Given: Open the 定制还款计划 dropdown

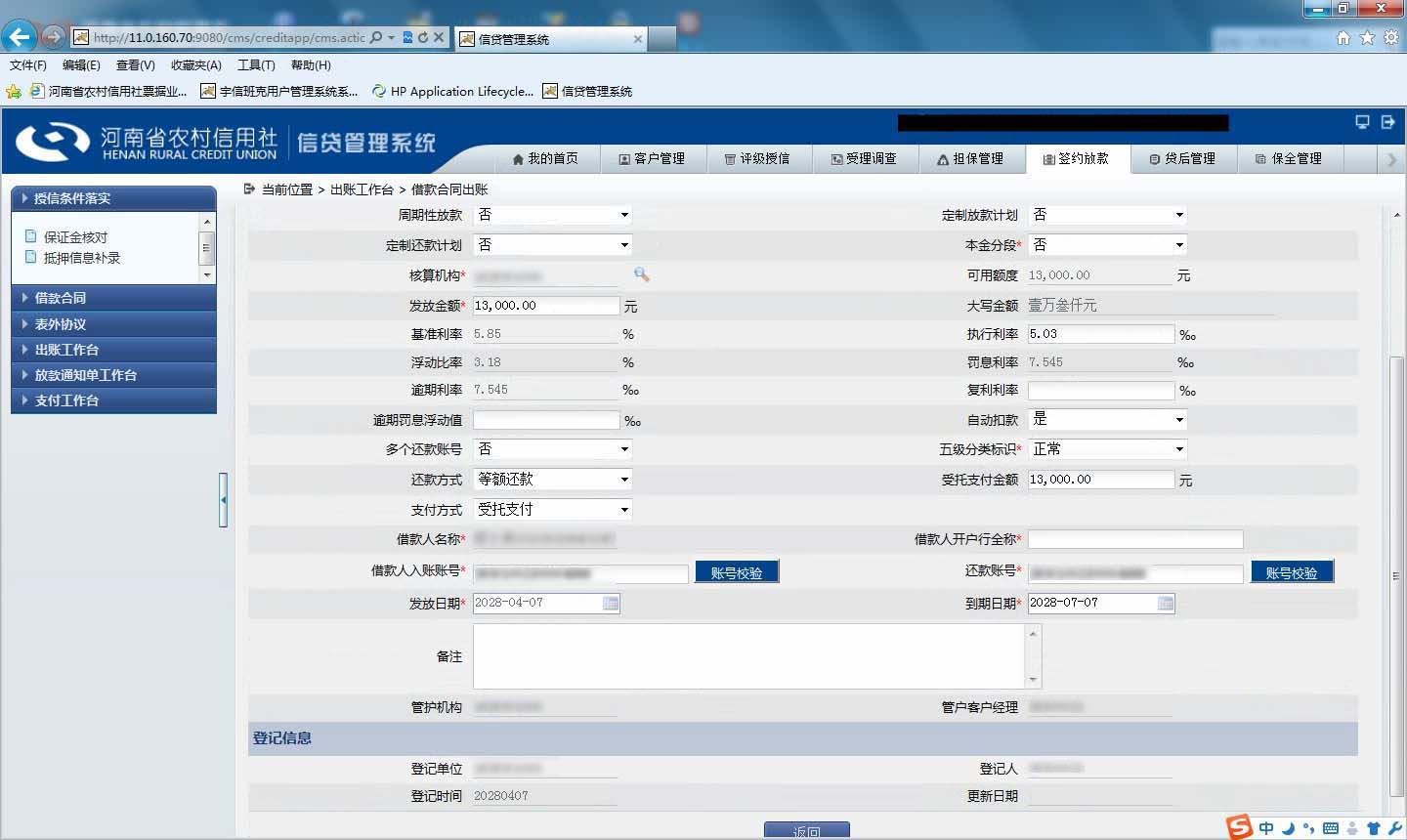Looking at the screenshot, I should click(x=552, y=245).
